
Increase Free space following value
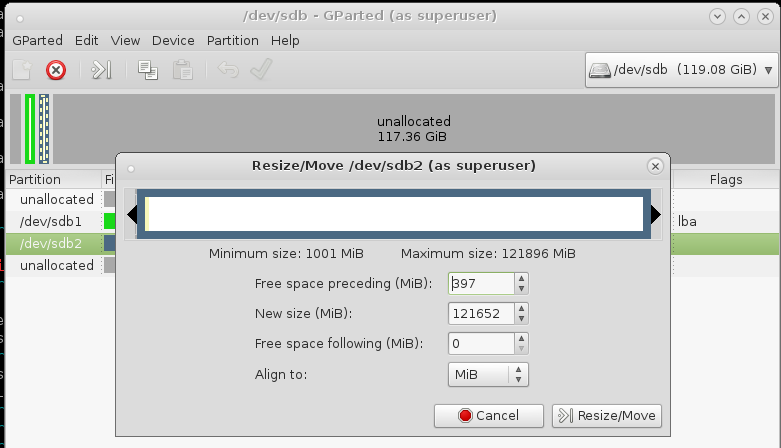521,338
